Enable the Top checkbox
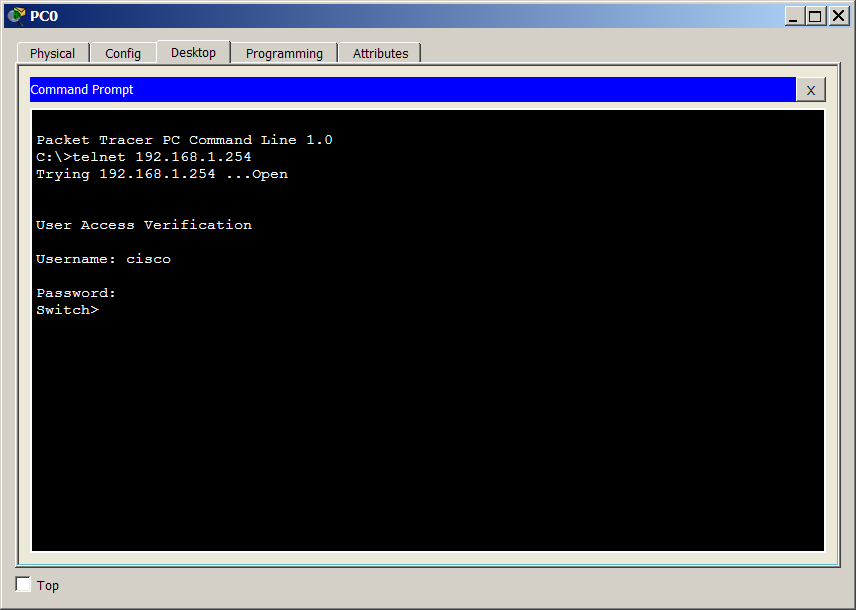Image resolution: width=856 pixels, height=610 pixels. (x=24, y=584)
